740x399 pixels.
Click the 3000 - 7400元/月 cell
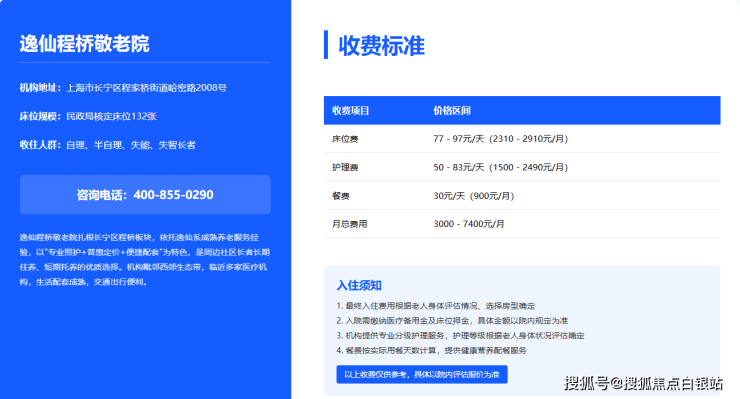[469, 224]
